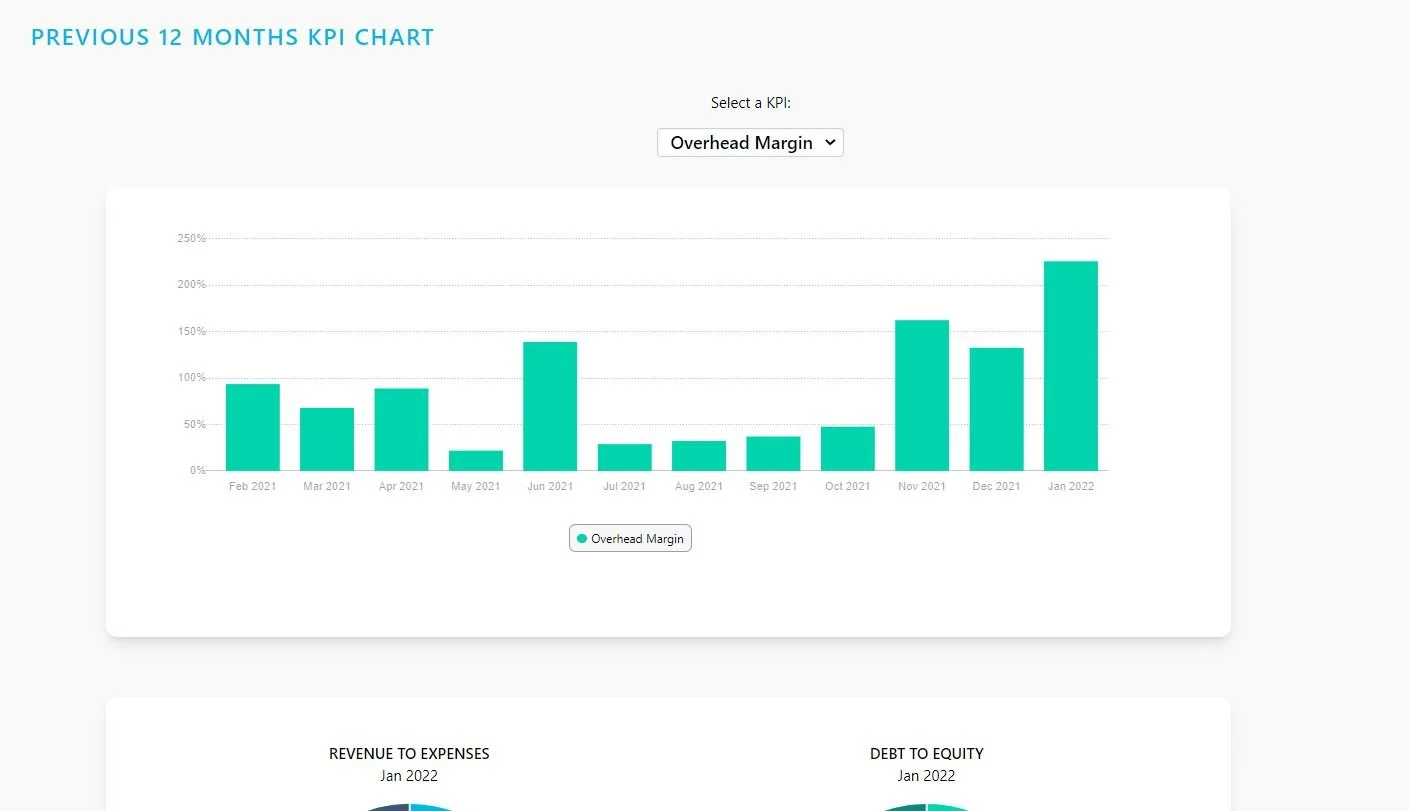The image size is (1409, 811).
Task: Click the Sep 2021 bar
Action: 773,453
